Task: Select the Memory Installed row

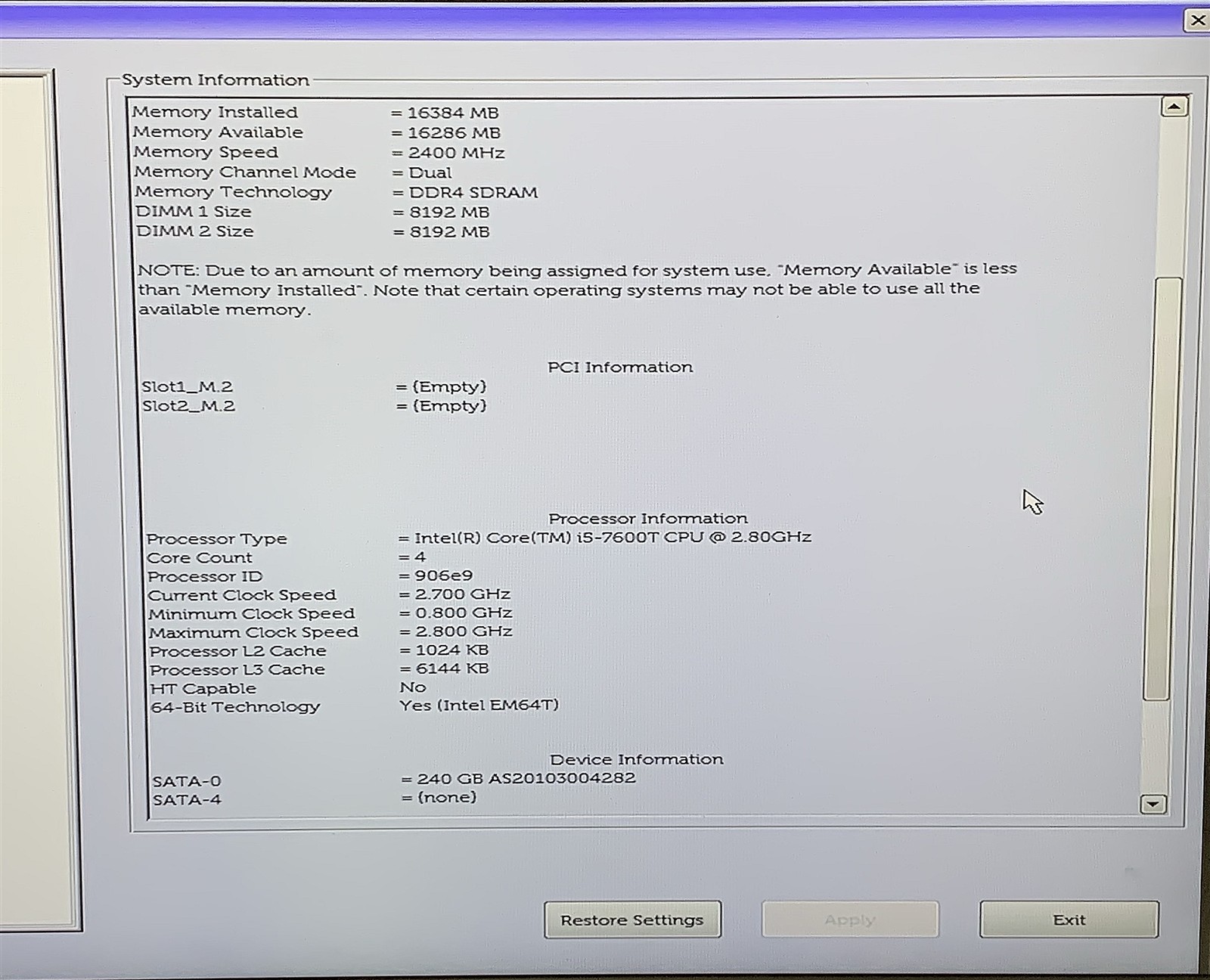Action: [216, 112]
